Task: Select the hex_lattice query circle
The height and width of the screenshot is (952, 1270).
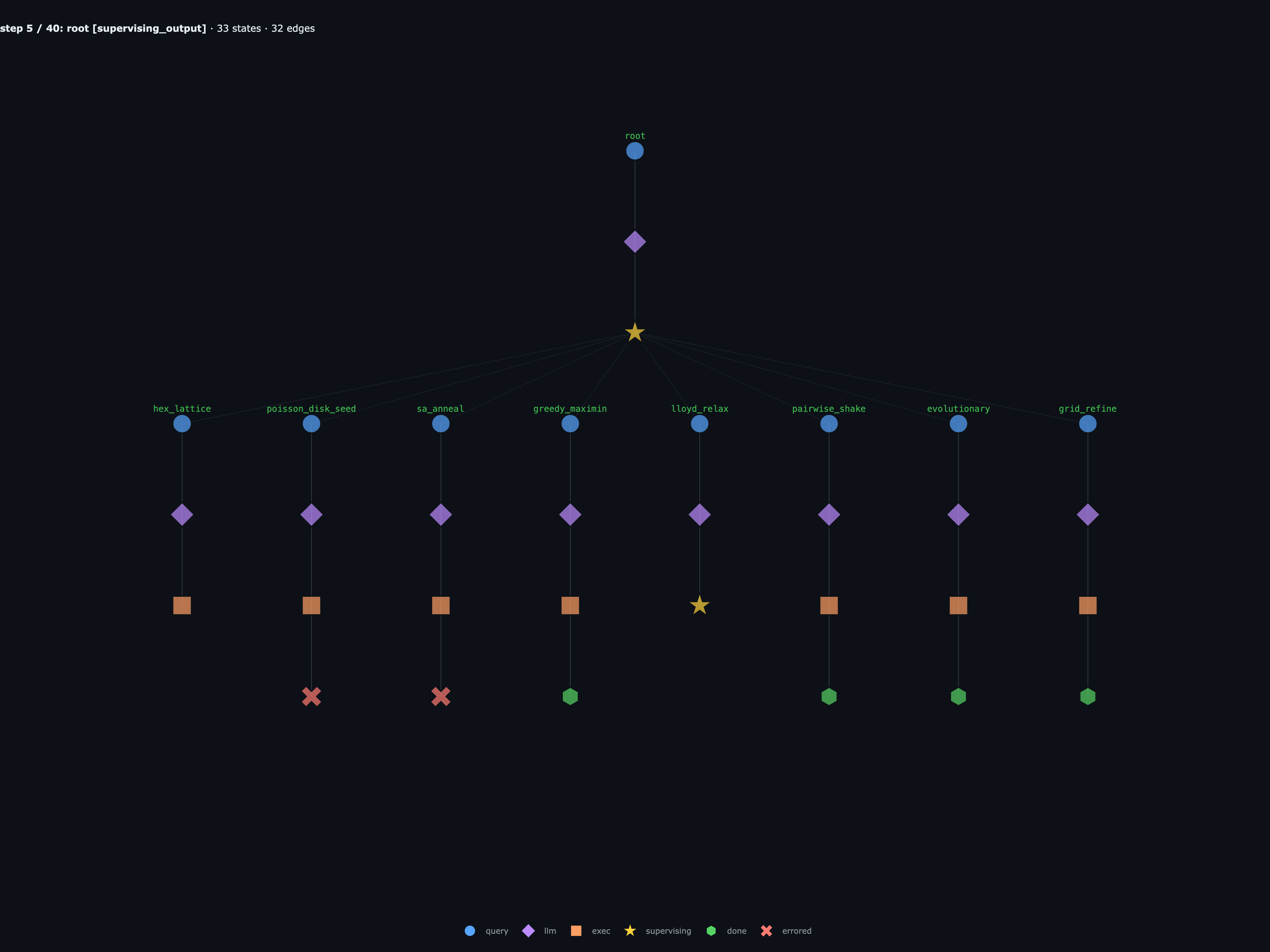Action: pyautogui.click(x=182, y=423)
